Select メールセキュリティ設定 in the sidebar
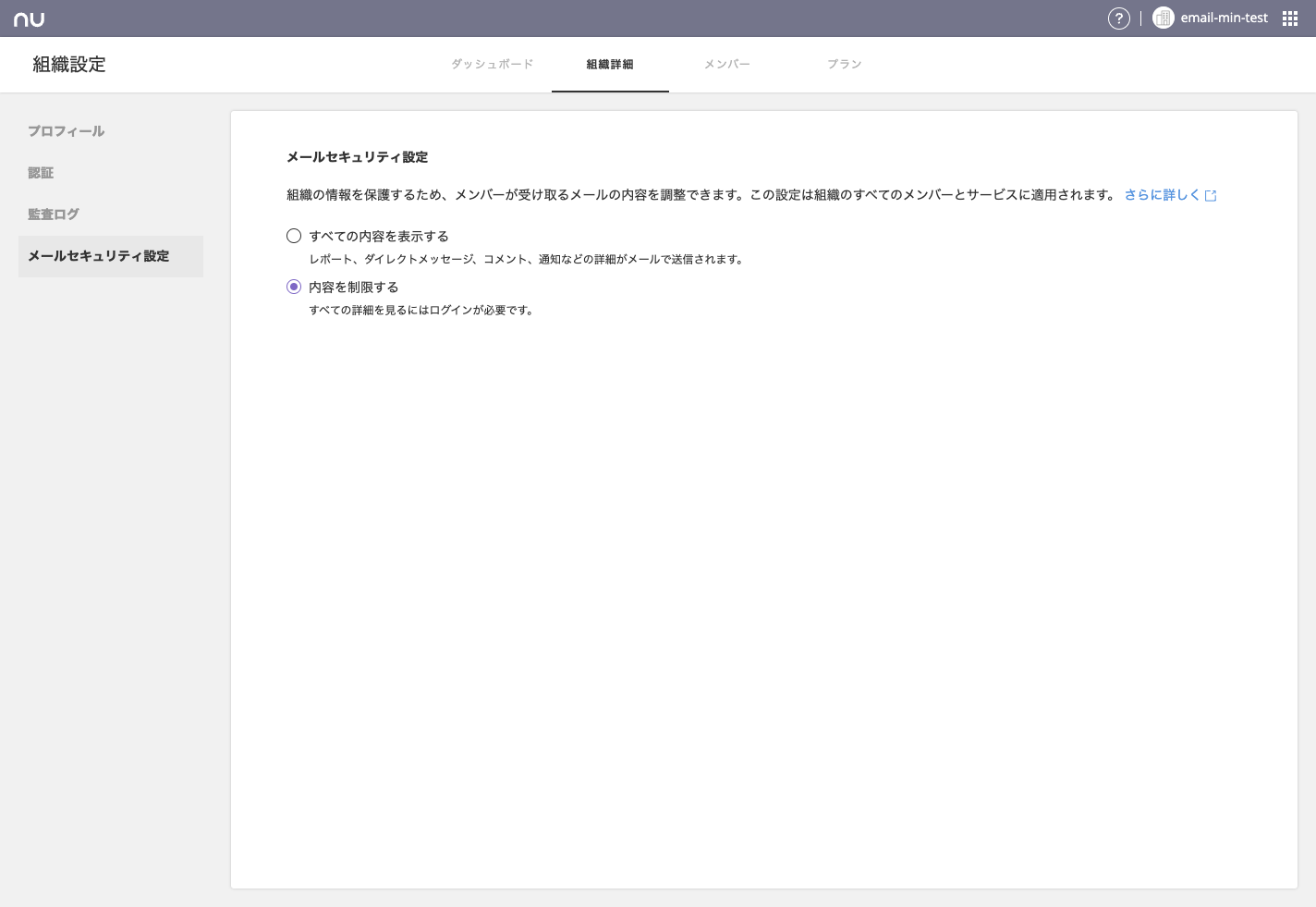1316x907 pixels. point(99,256)
